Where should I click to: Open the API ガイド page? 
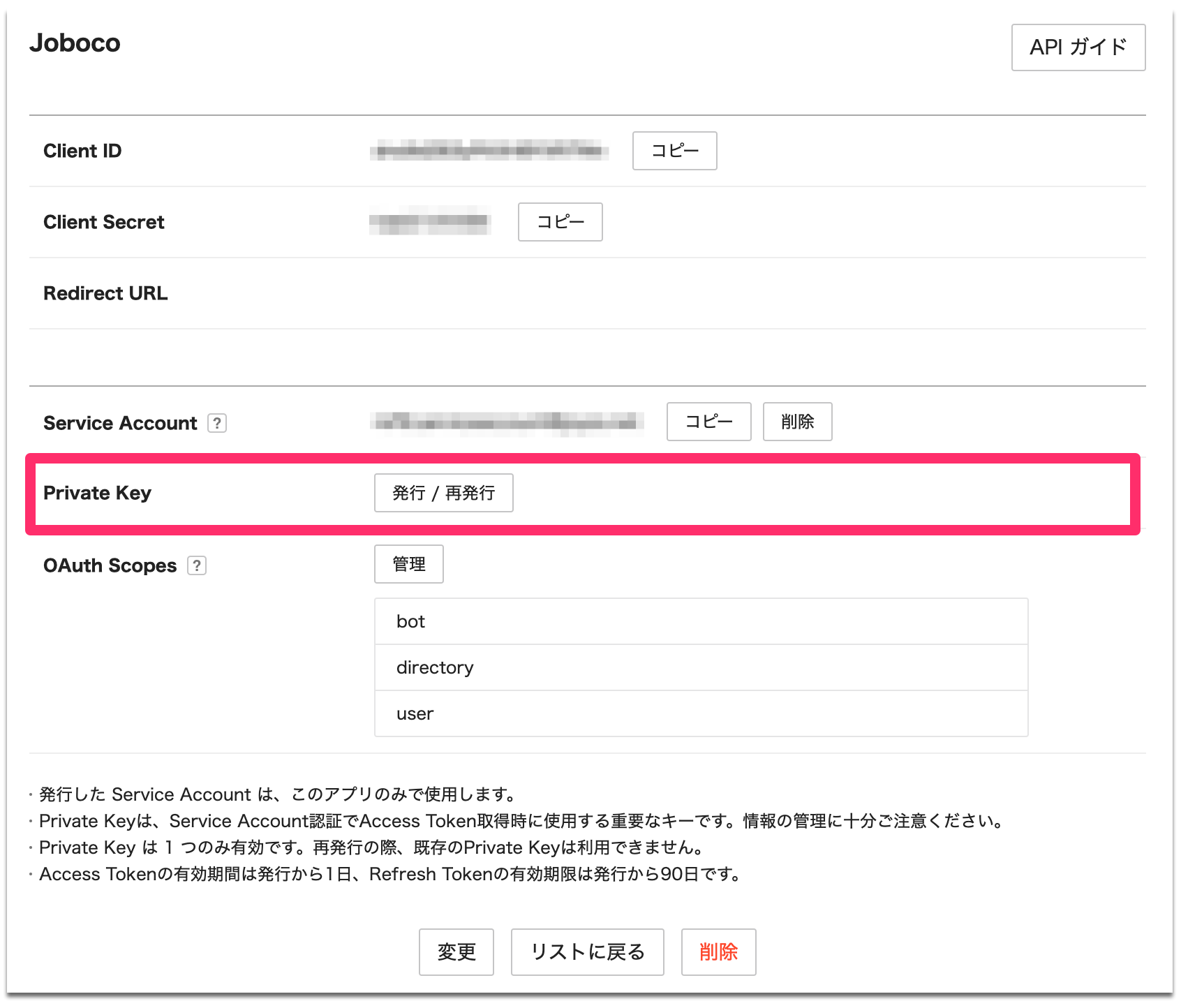[1077, 47]
